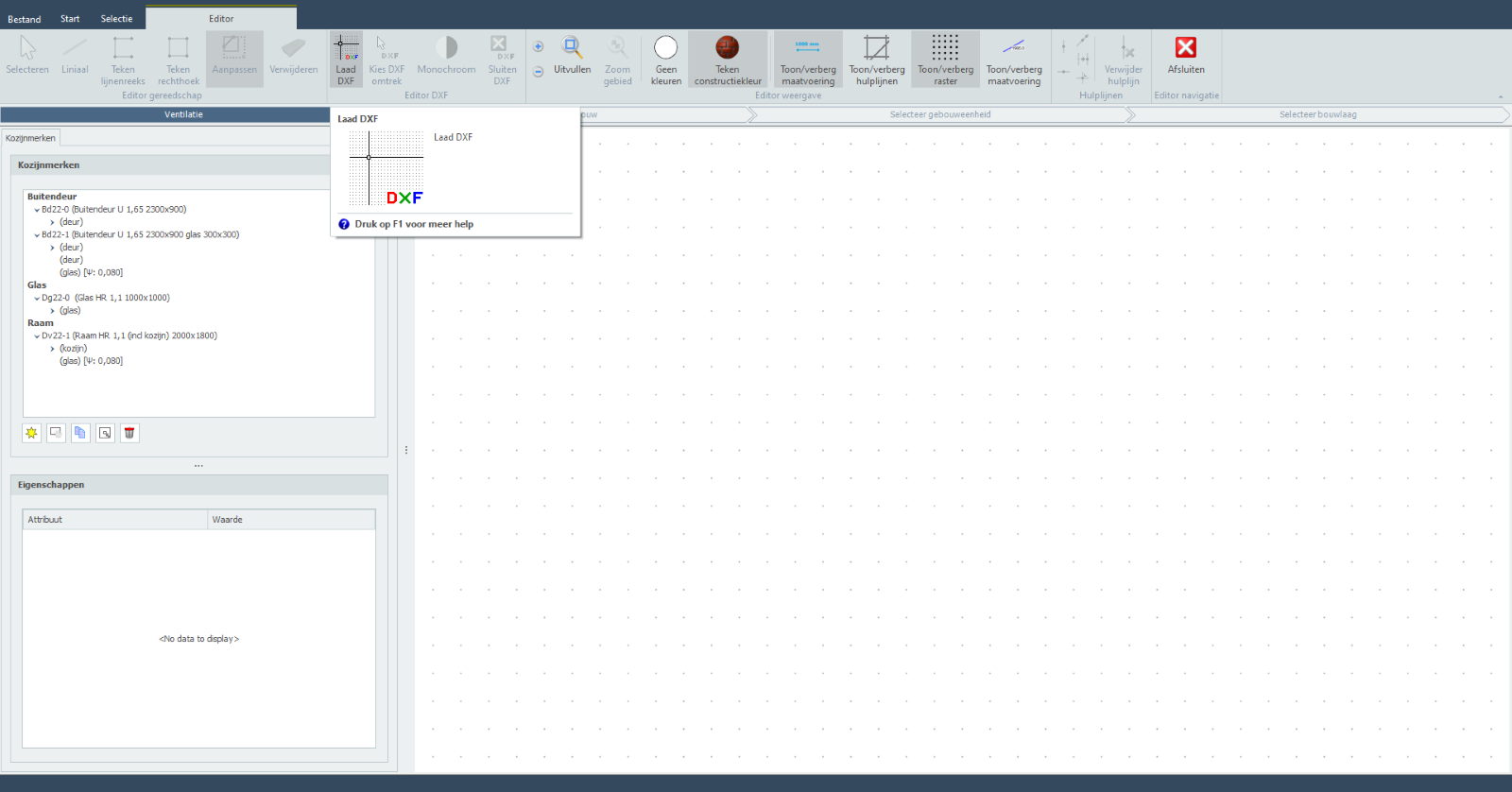Toggle the Toon/verberg raster grid display
Viewport: 1512px width, 792px height.
tap(945, 59)
